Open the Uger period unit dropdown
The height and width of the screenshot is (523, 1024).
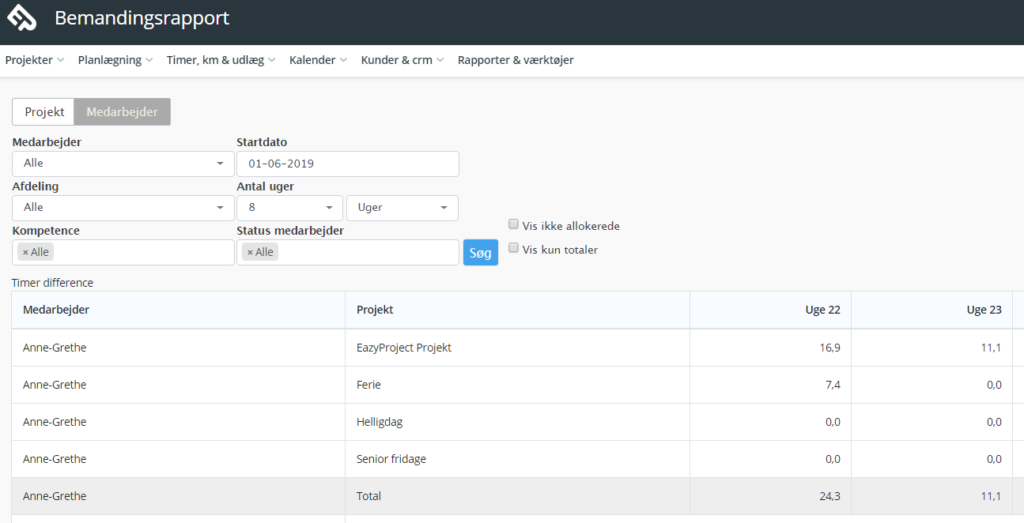pos(402,208)
